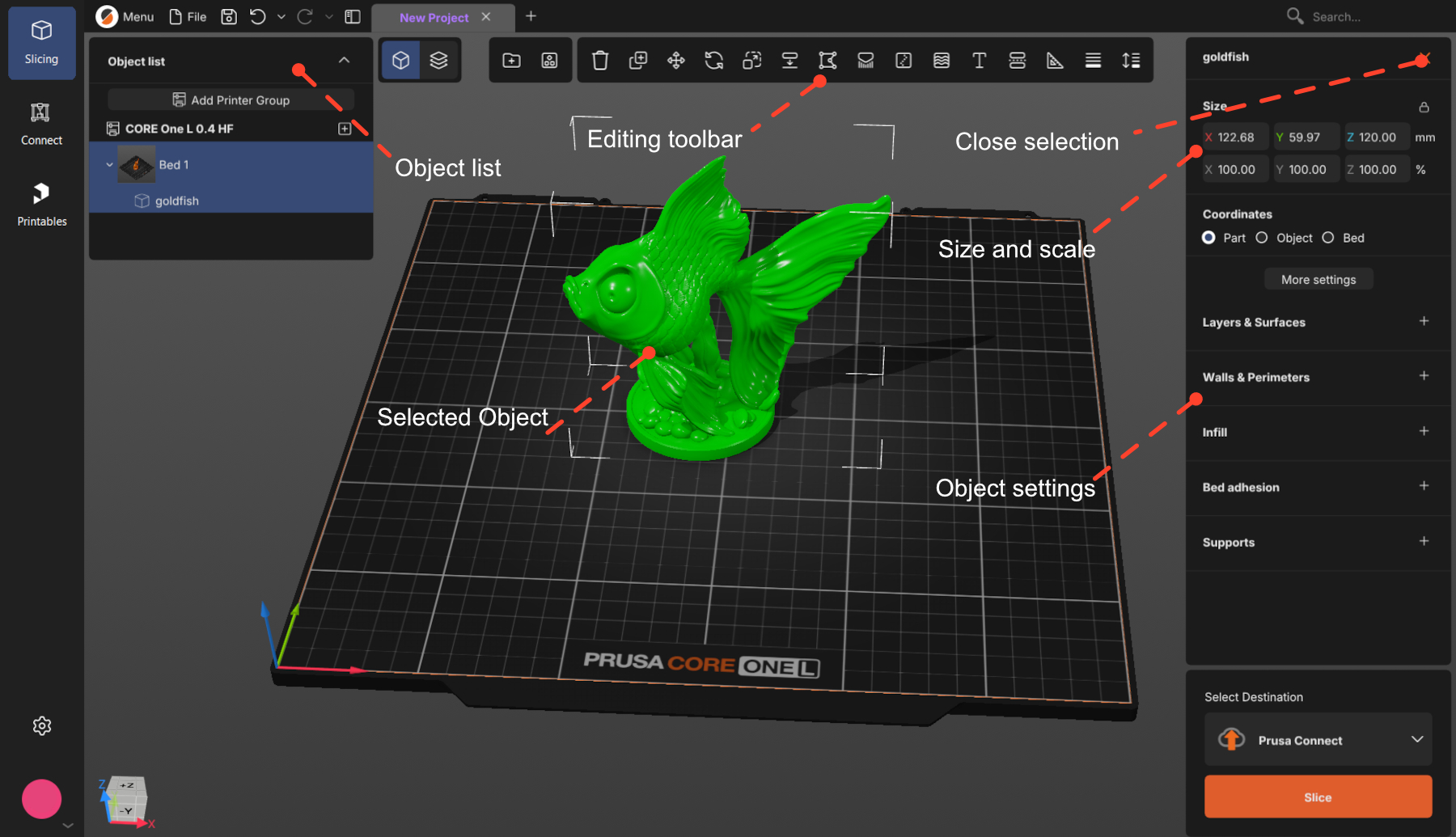Click the orange Slice button

(x=1318, y=797)
